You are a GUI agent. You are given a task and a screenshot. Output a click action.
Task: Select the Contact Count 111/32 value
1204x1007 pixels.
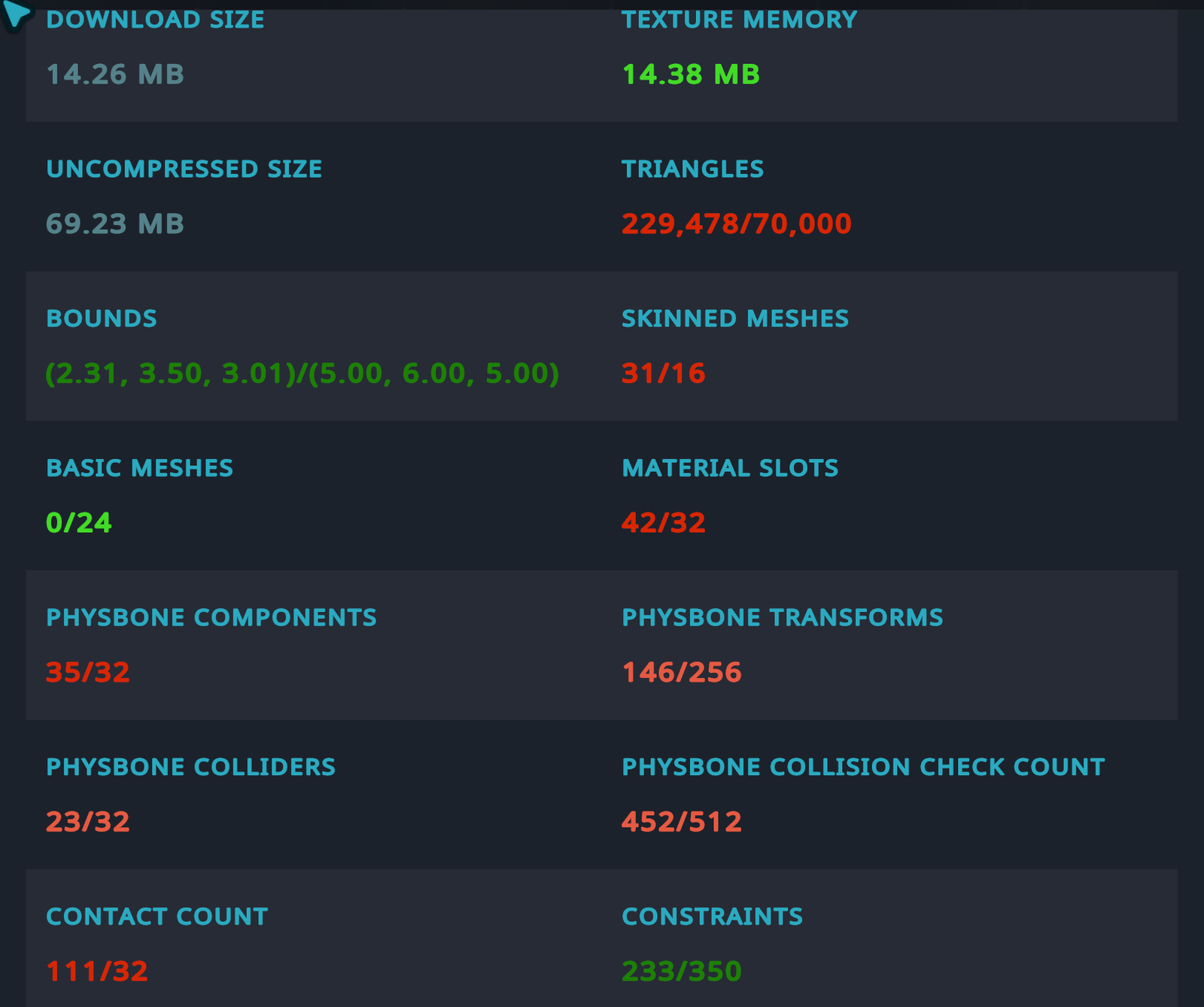coord(97,972)
